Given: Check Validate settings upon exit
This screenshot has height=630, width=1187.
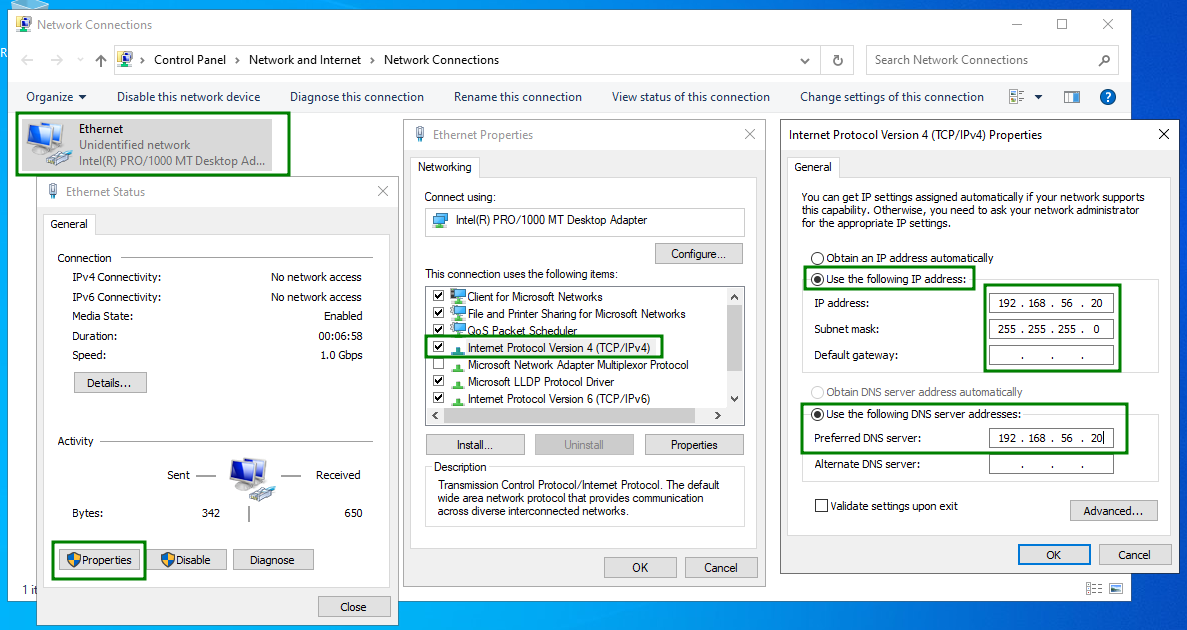Looking at the screenshot, I should click(x=821, y=506).
